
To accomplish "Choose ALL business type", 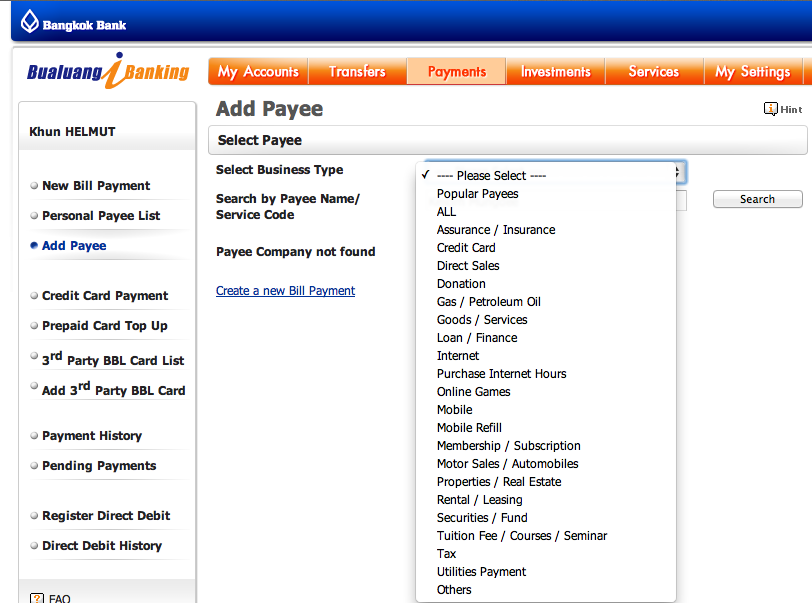I will 546,212.
